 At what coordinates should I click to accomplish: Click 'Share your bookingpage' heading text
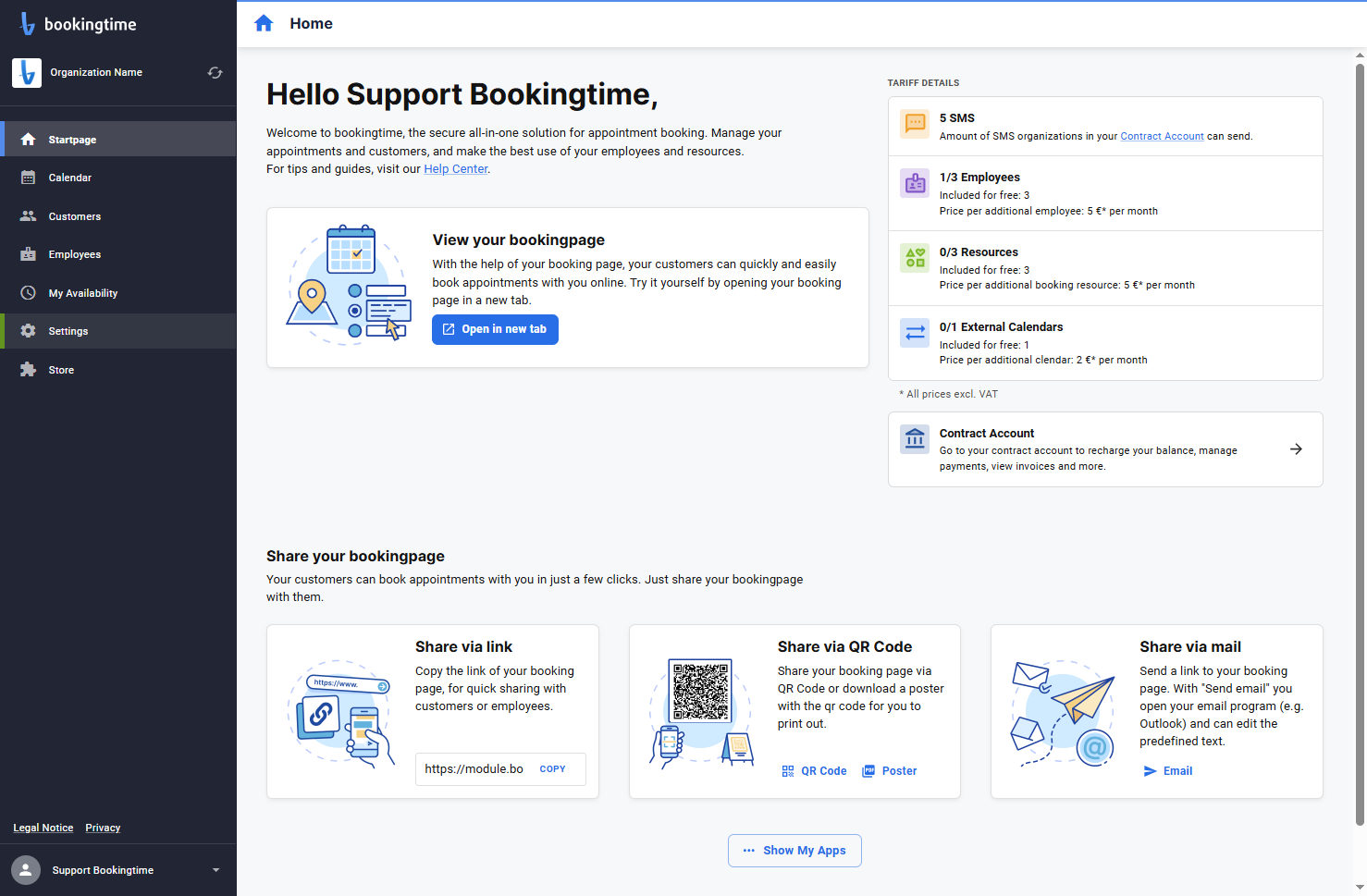click(x=355, y=556)
